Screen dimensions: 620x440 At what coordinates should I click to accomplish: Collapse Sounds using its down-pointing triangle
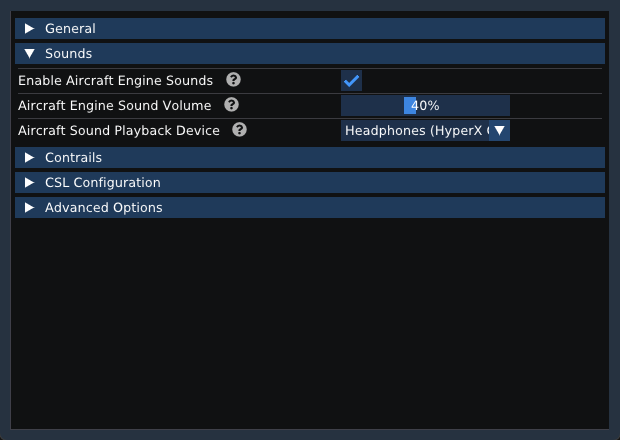29,53
